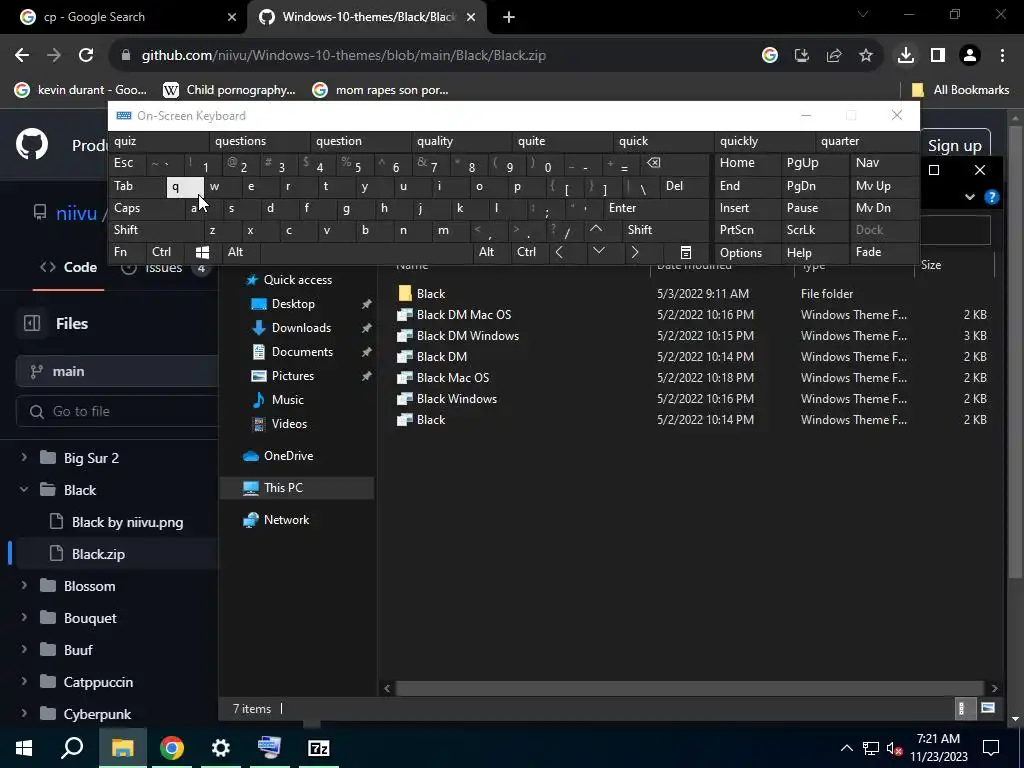Screen dimensions: 1024x768
Task: Collapse the Black folder in tree
Action: pos(24,490)
